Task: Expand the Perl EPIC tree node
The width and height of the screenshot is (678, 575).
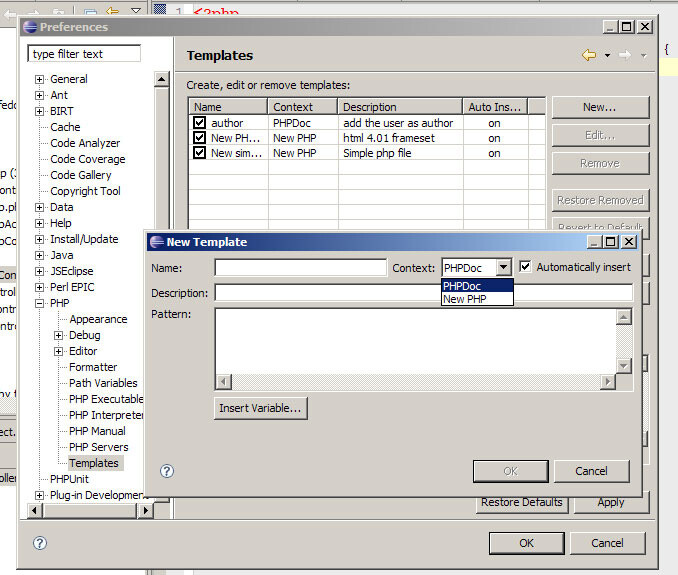Action: (x=39, y=287)
